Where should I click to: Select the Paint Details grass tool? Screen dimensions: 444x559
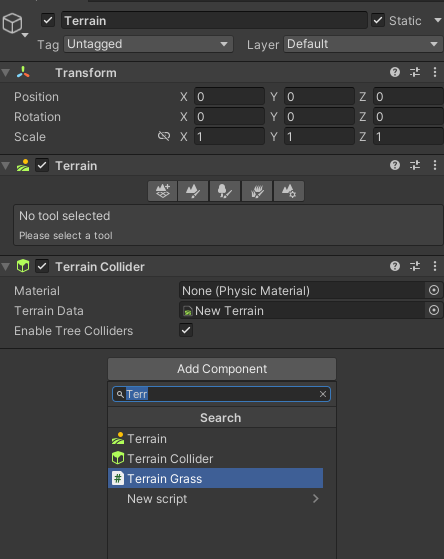click(x=257, y=191)
